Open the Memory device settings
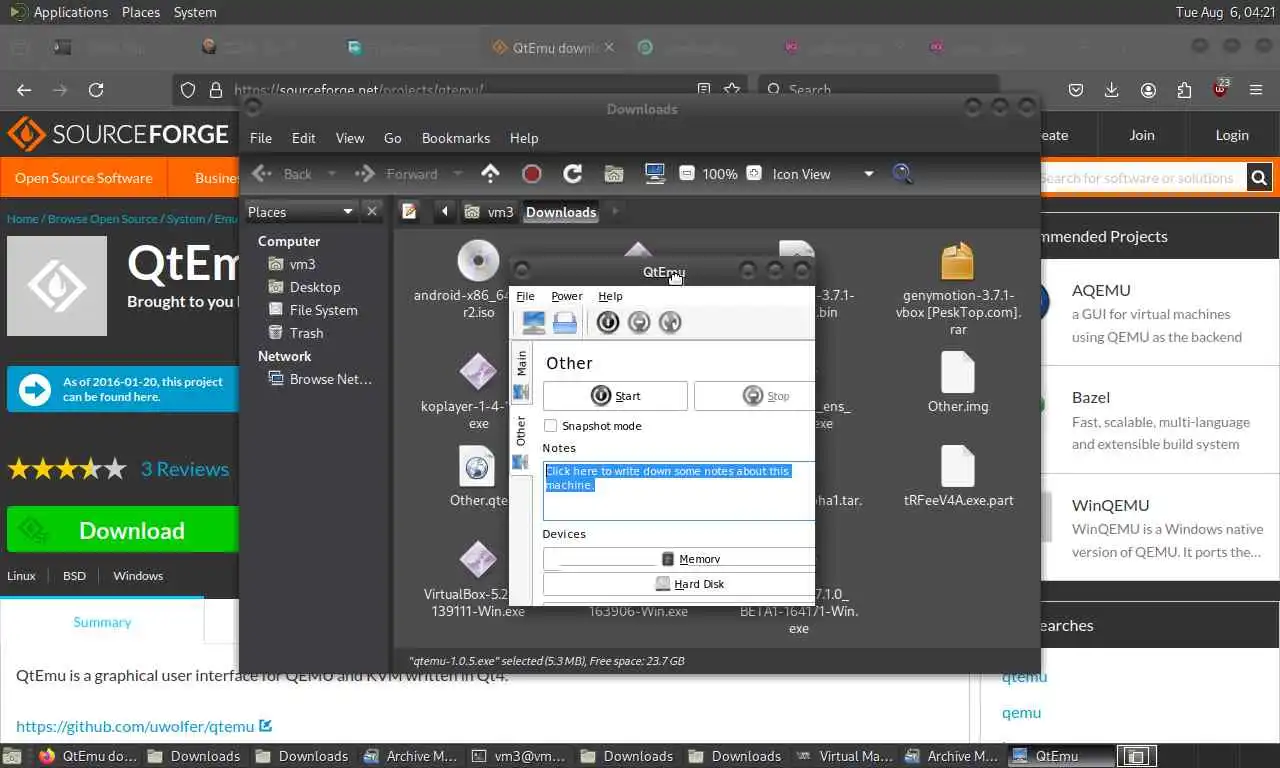 coord(679,559)
